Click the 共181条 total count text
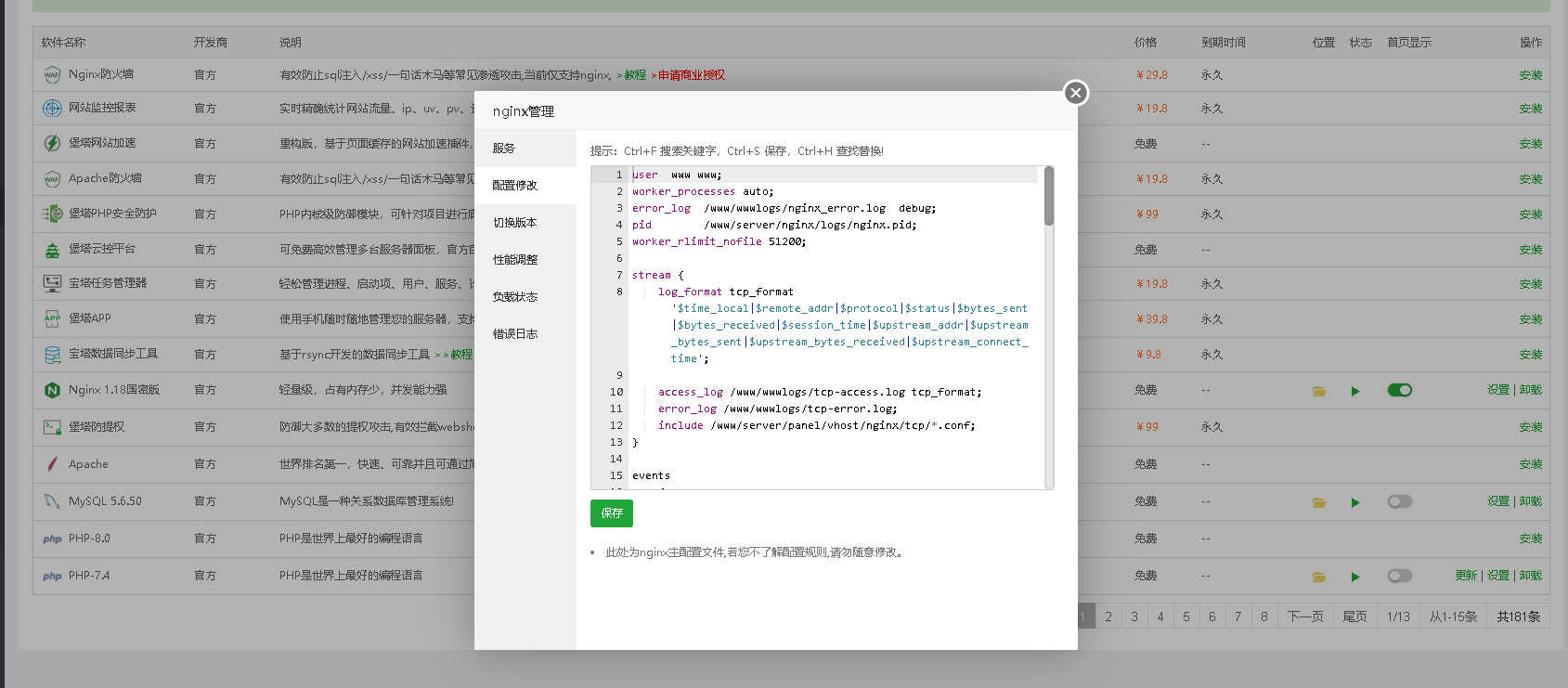The height and width of the screenshot is (688, 1568). pyautogui.click(x=1518, y=617)
